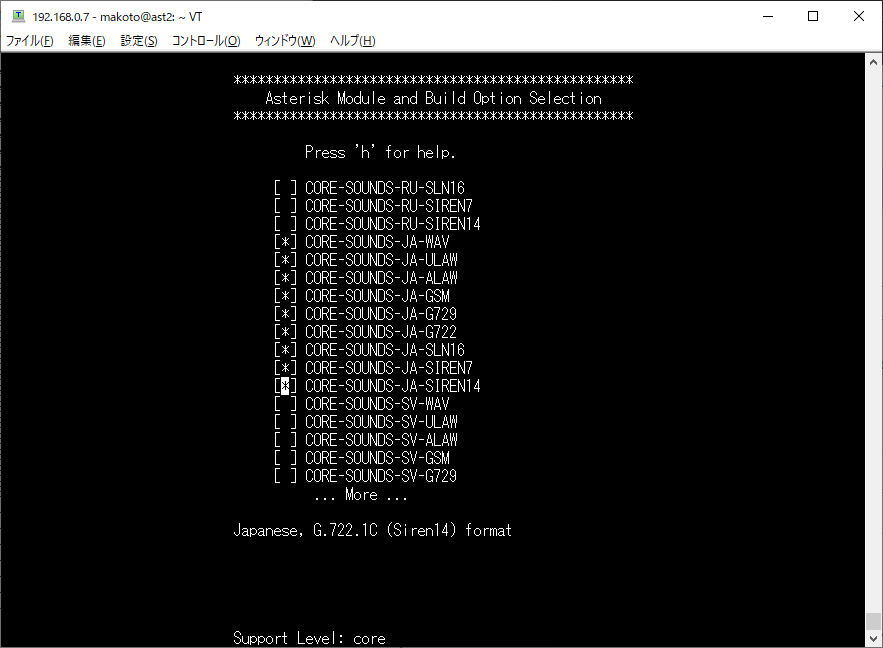
Task: Open the ファイル(F) menu
Action: tap(29, 41)
